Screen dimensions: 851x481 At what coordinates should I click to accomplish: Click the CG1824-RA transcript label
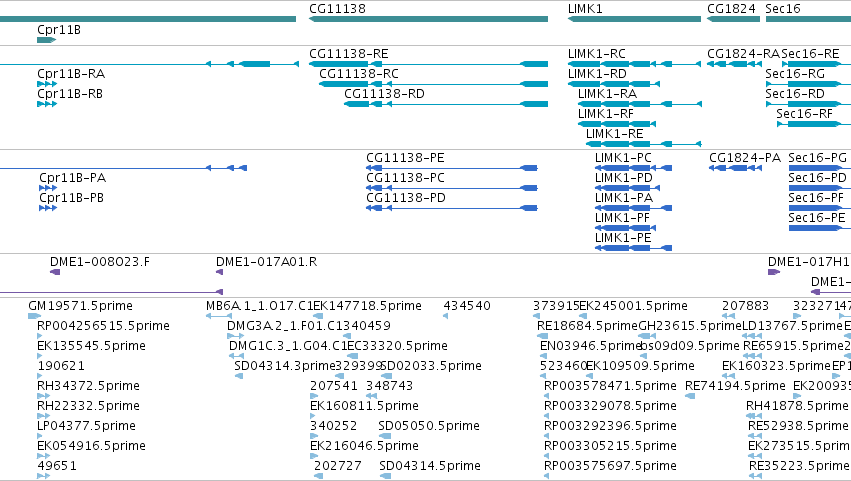coord(743,54)
